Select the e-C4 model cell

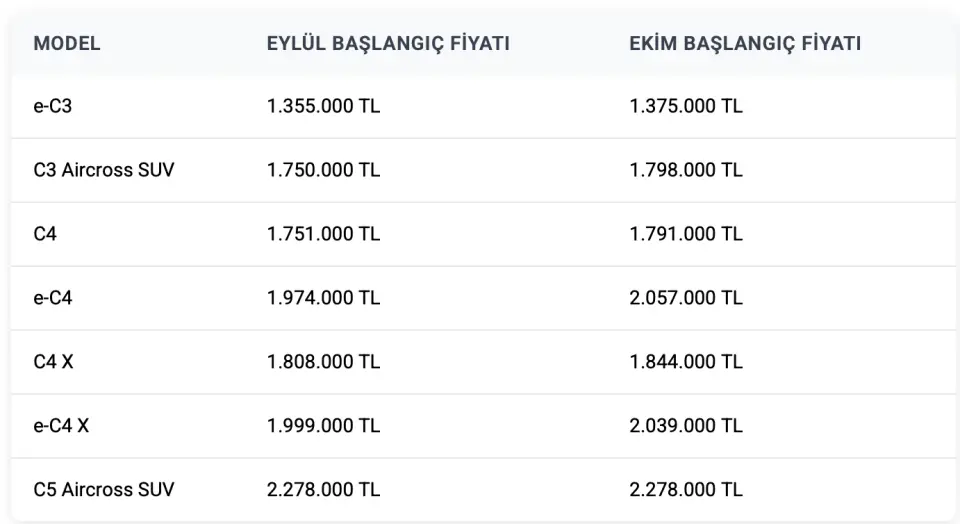pyautogui.click(x=53, y=298)
